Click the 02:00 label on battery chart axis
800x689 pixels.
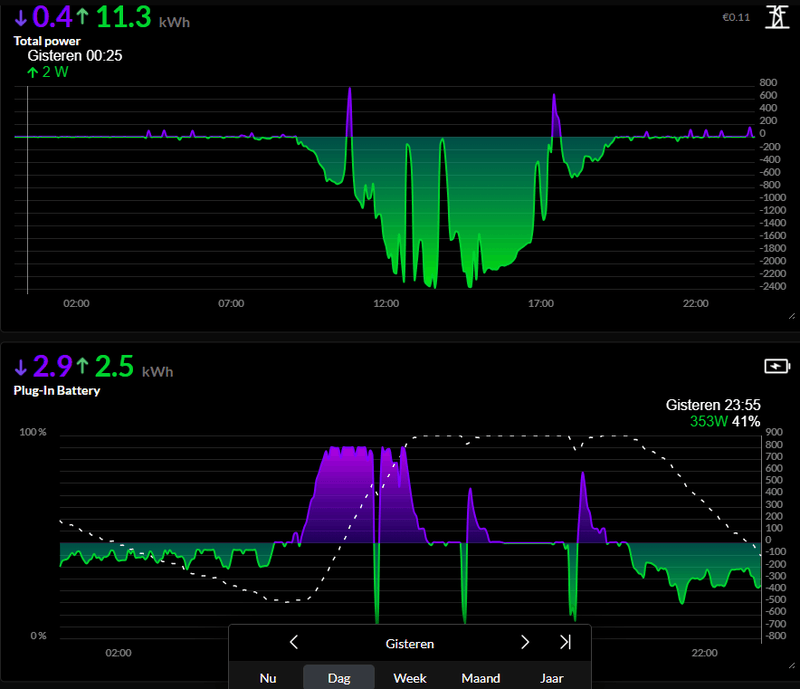click(118, 653)
